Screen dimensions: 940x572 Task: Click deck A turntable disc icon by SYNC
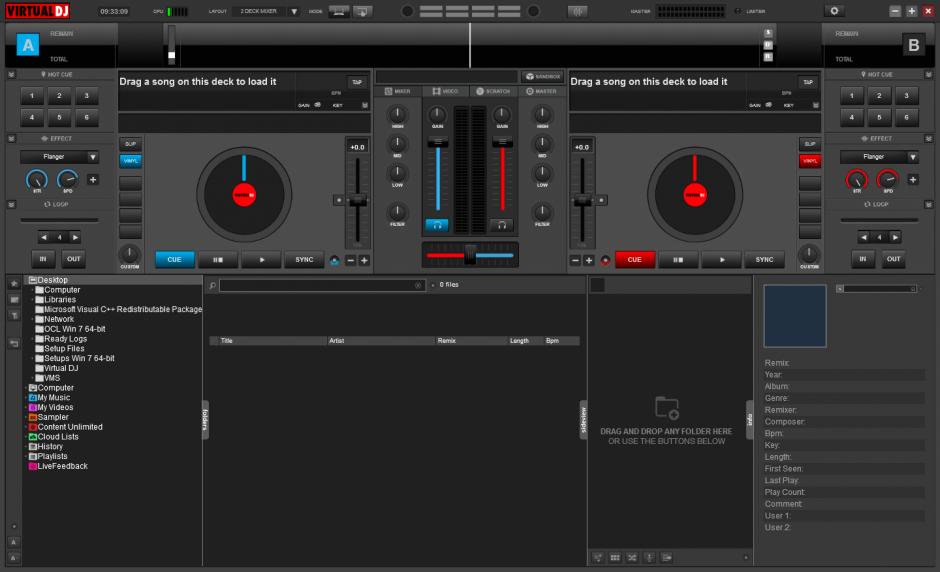click(335, 260)
